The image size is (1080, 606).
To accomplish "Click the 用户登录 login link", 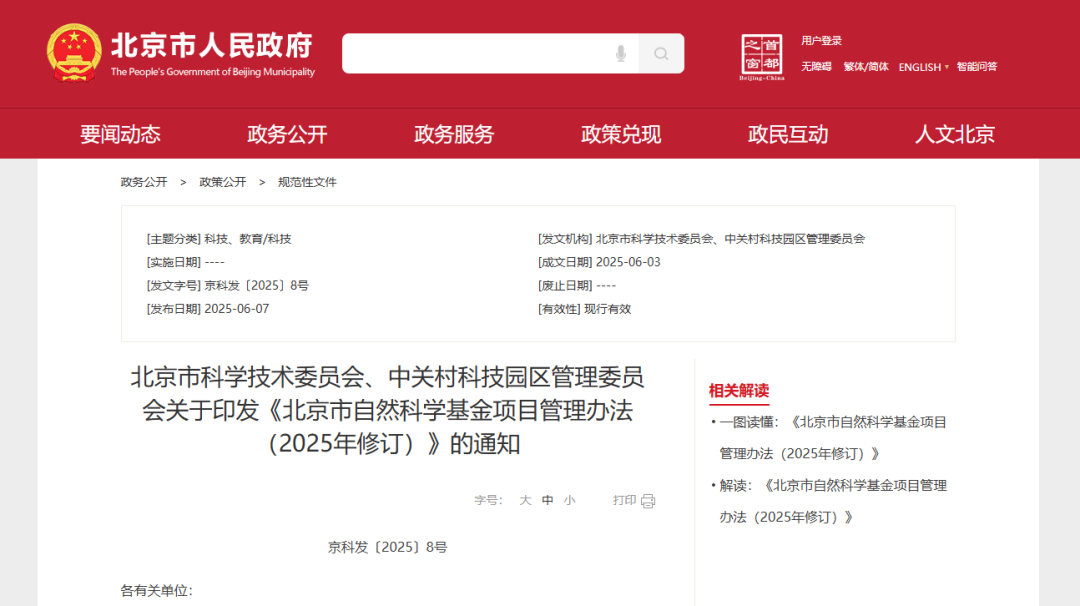I will click(x=821, y=41).
